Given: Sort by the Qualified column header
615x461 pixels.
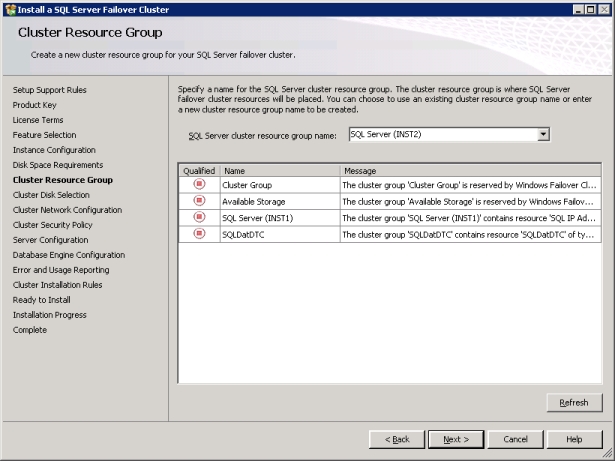Looking at the screenshot, I should (199, 171).
